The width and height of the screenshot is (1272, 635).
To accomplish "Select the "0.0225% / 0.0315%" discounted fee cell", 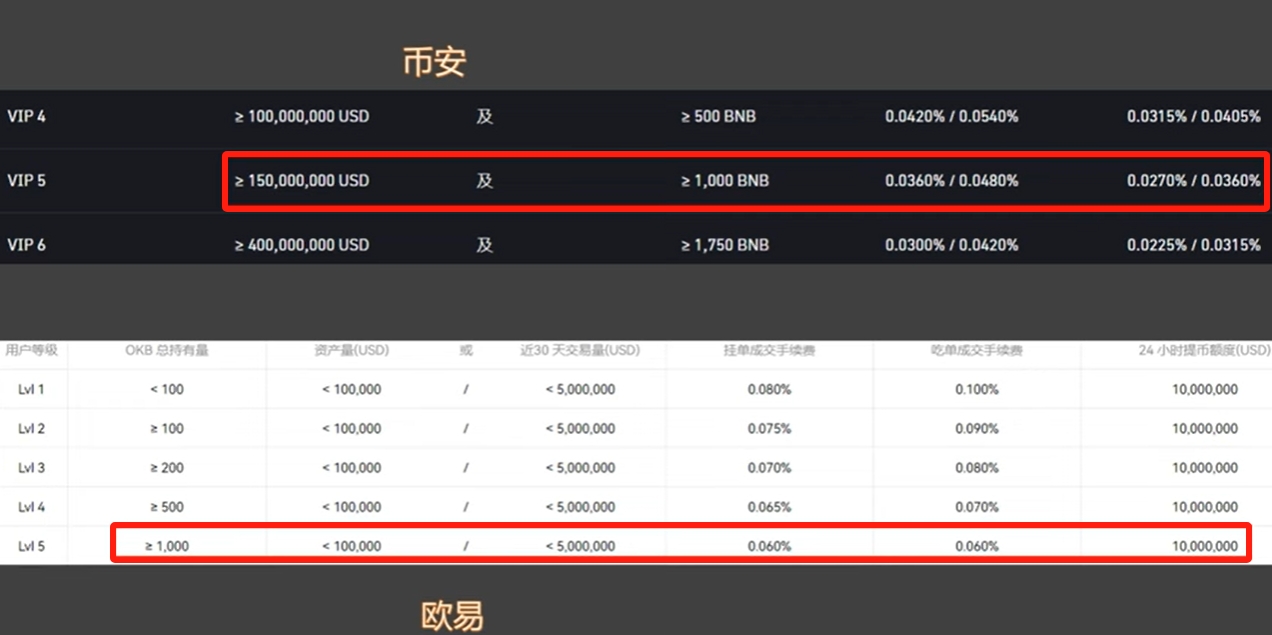I will click(x=1194, y=245).
